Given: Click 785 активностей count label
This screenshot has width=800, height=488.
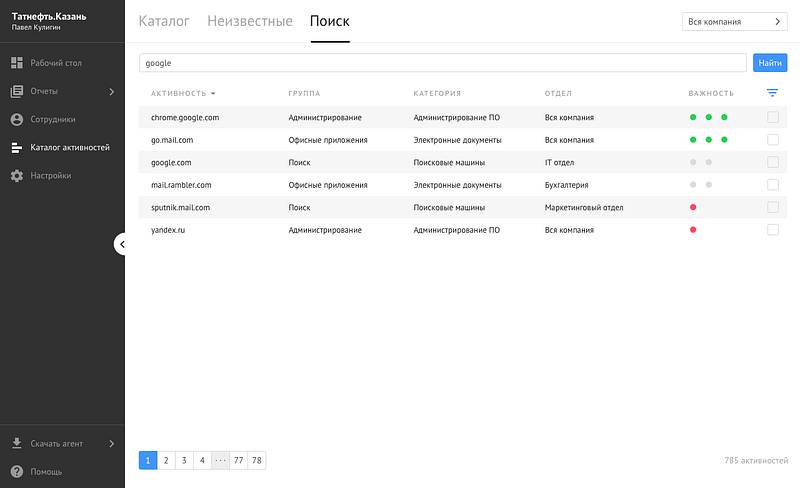Looking at the screenshot, I should click(756, 460).
